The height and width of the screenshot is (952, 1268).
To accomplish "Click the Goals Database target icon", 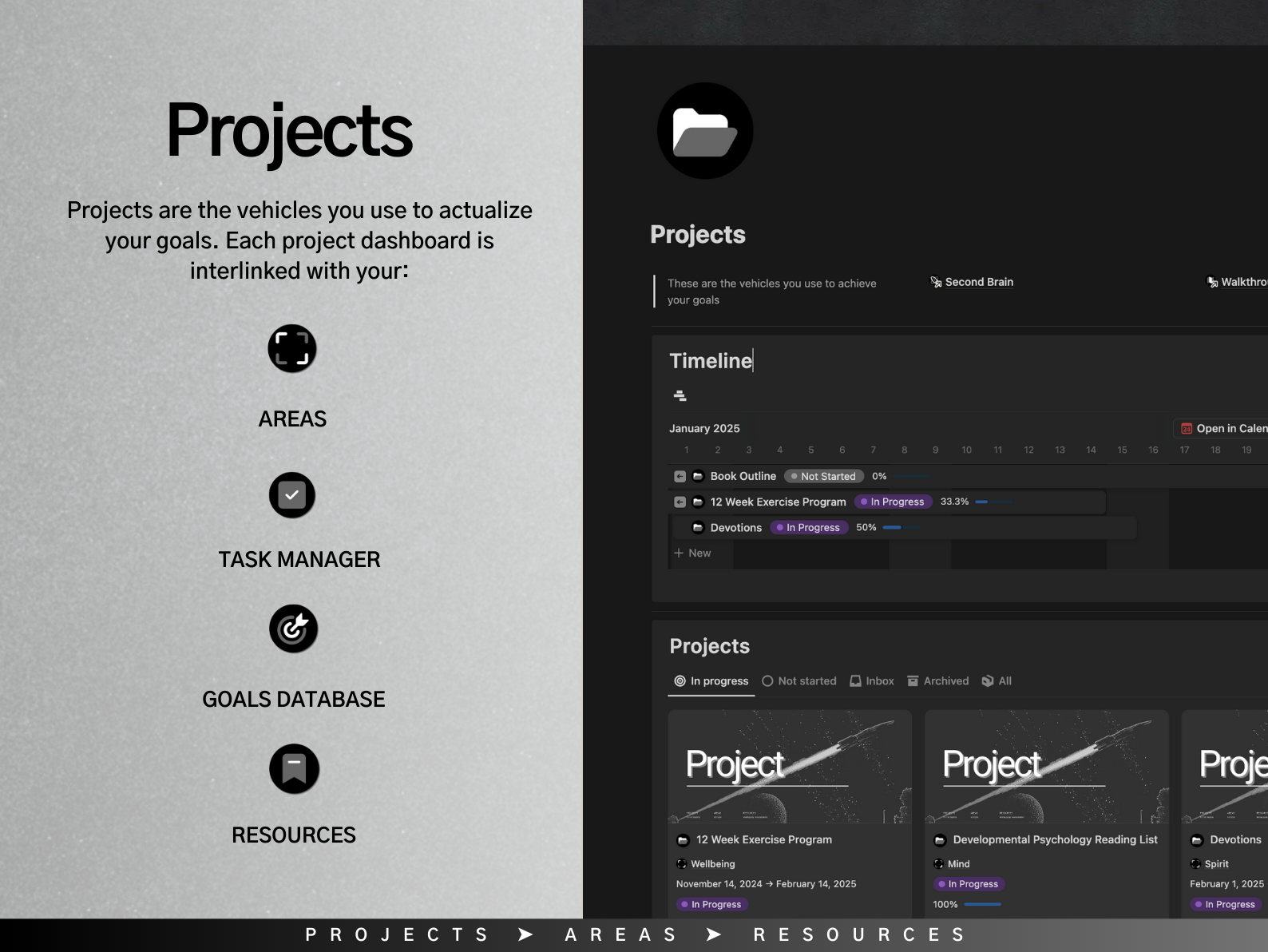I will pyautogui.click(x=293, y=629).
